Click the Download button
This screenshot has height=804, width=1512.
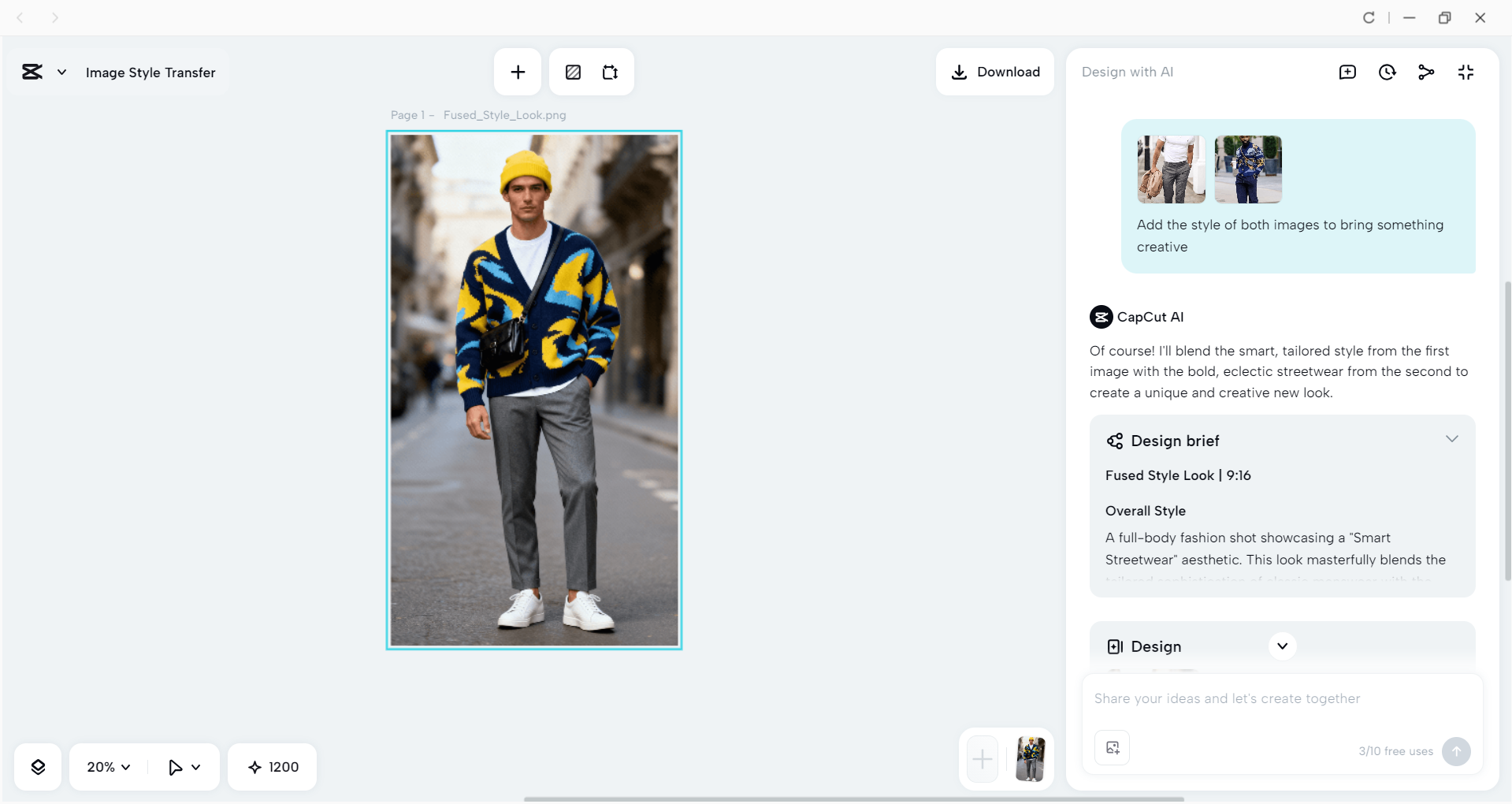click(995, 72)
